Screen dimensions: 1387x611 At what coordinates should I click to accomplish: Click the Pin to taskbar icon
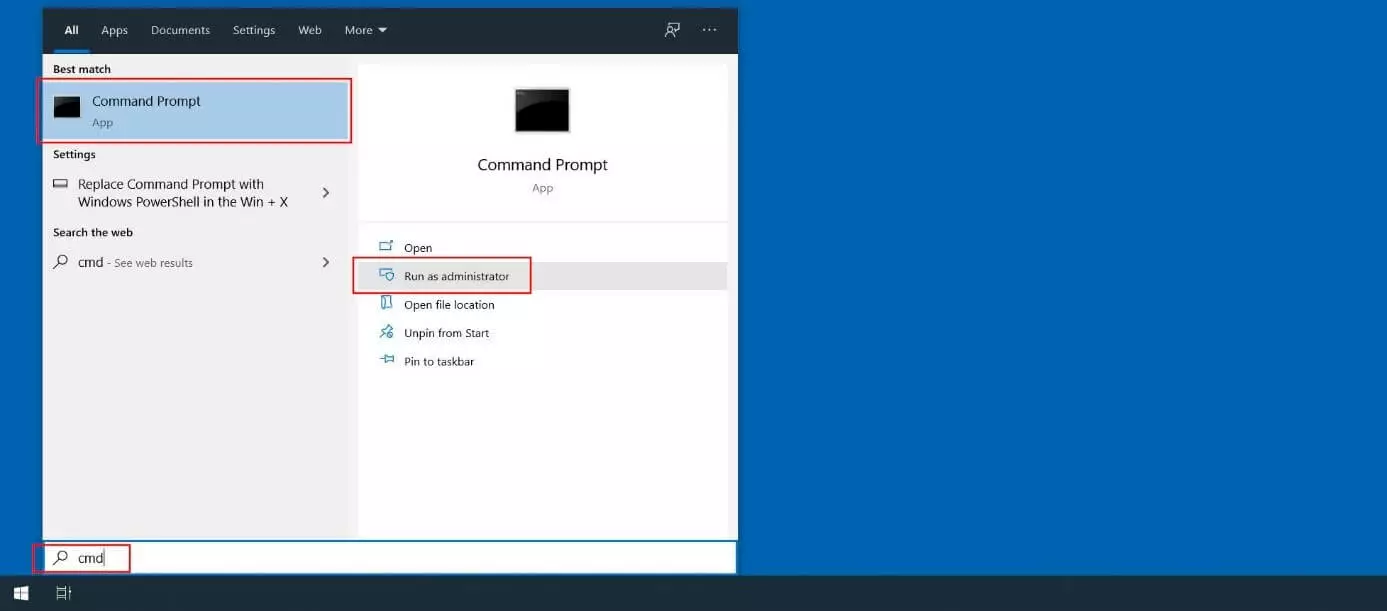click(387, 361)
